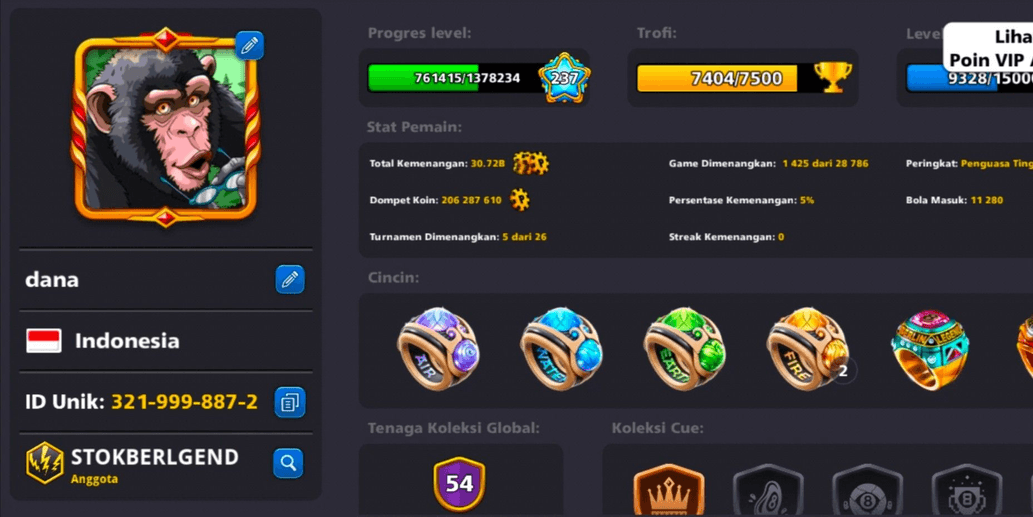Tap the chimpanzee profile picture

coord(165,127)
